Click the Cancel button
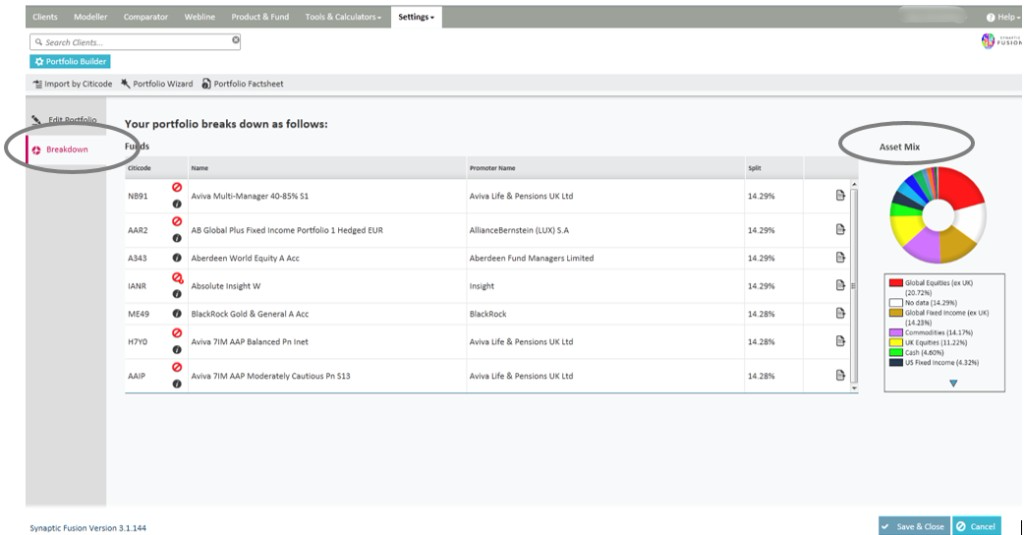Viewport: 1024px width, 535px height. coord(976,526)
